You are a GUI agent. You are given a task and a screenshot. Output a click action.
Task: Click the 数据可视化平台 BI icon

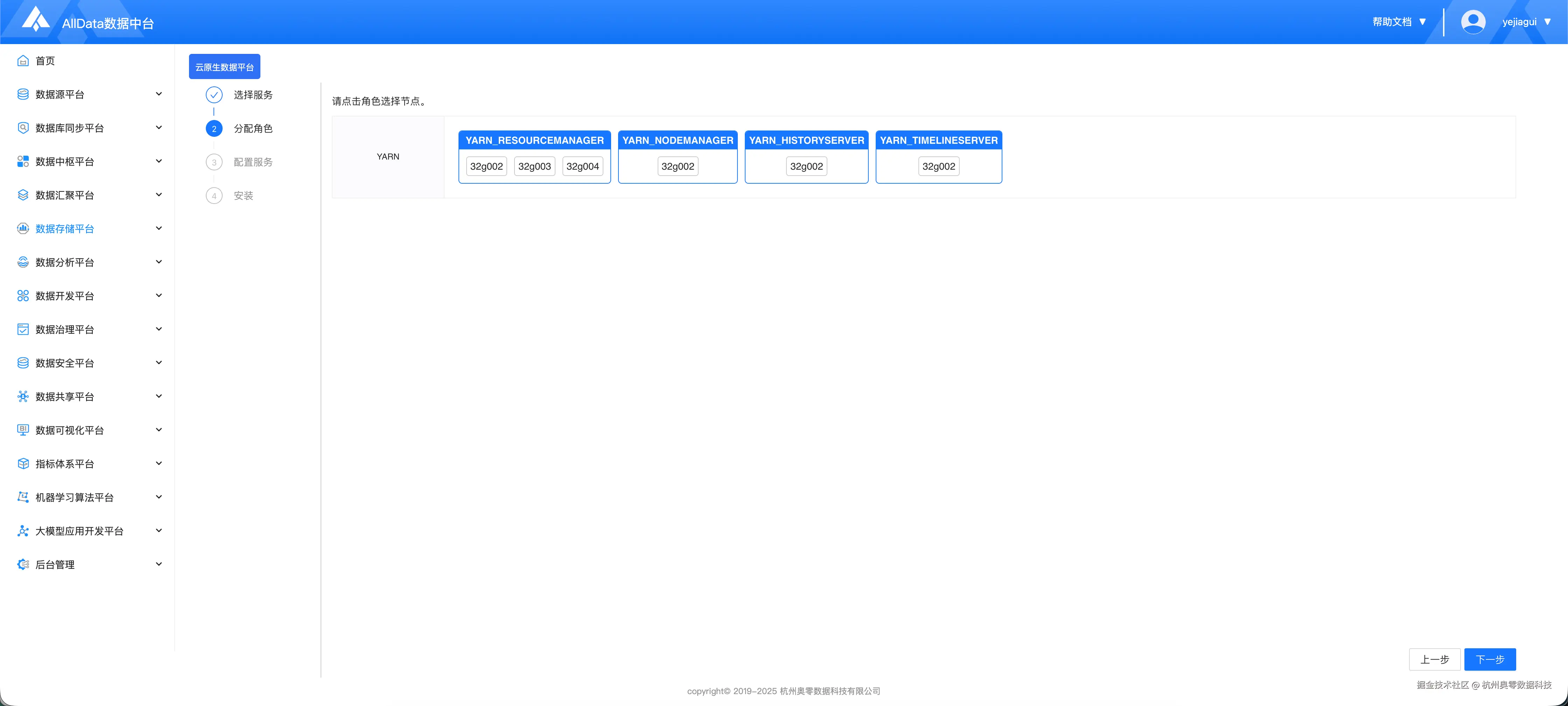click(23, 430)
